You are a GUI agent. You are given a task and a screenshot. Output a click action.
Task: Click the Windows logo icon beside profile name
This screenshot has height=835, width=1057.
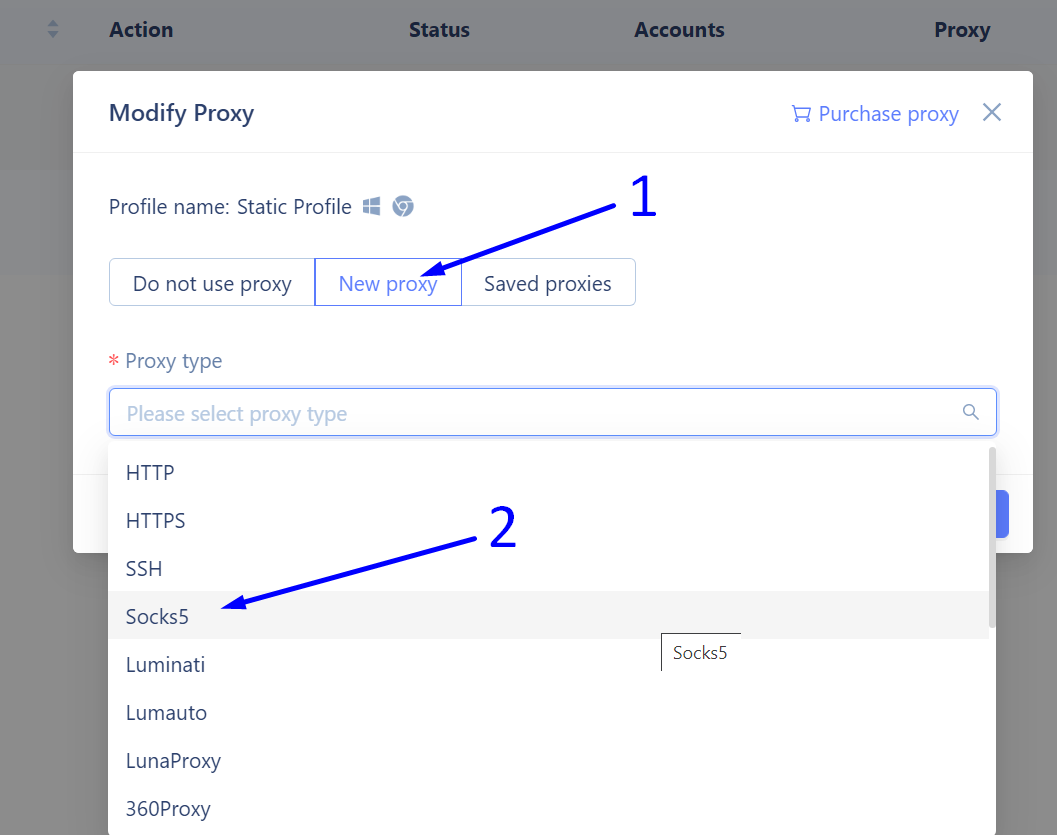(371, 206)
